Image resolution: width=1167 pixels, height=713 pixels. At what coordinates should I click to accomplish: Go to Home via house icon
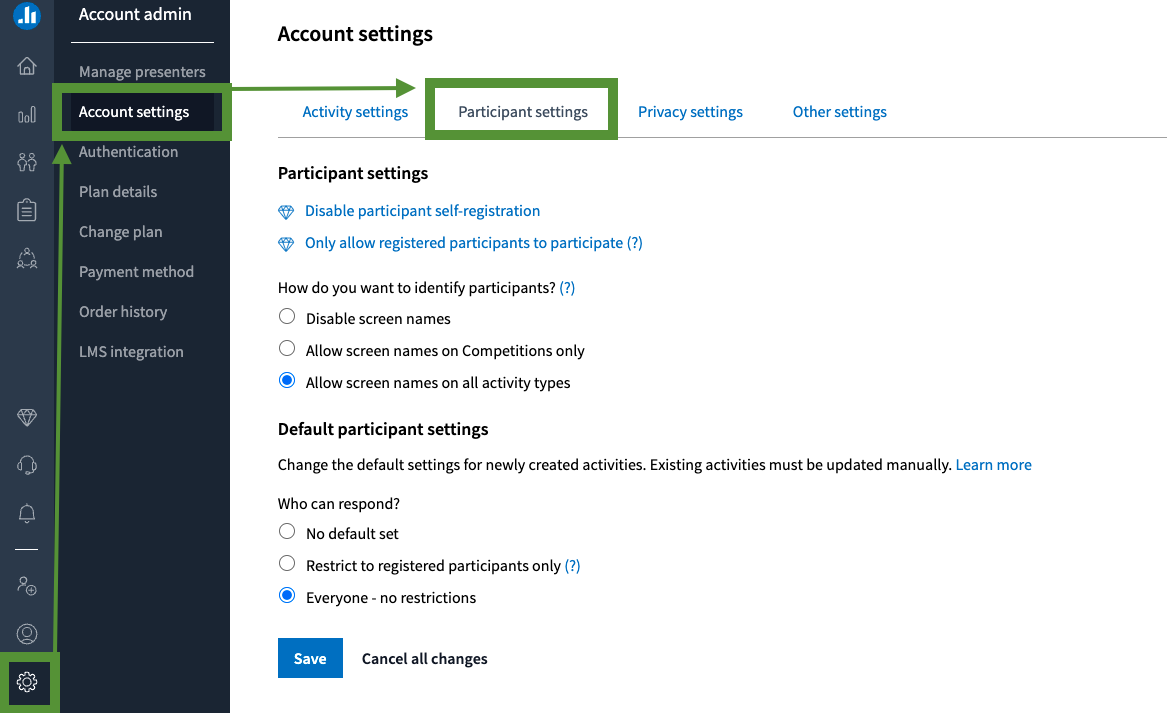(x=27, y=66)
